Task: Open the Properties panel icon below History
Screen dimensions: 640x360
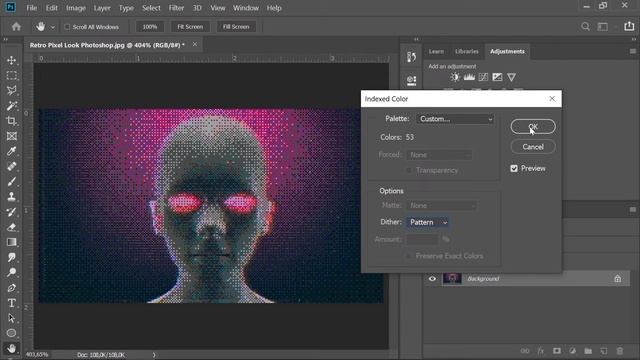Action: [x=411, y=81]
